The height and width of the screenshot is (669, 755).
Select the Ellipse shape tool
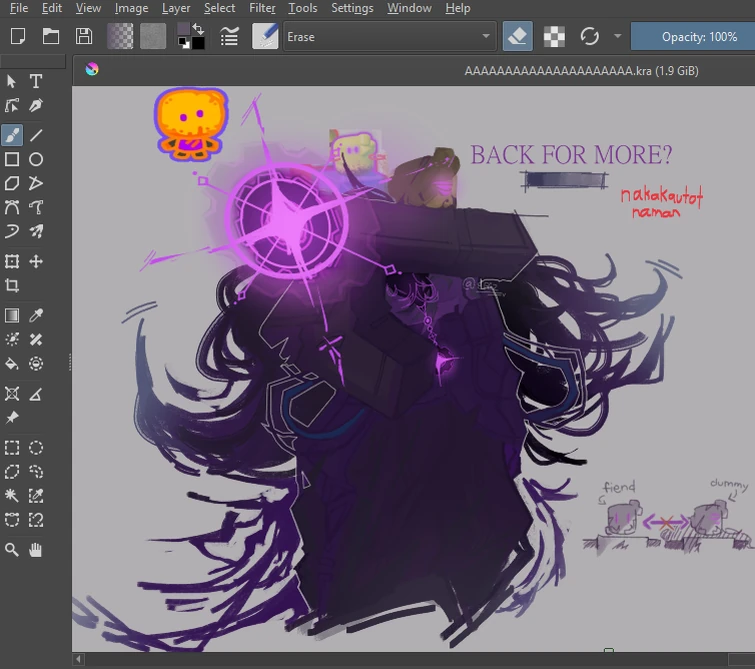pyautogui.click(x=36, y=159)
